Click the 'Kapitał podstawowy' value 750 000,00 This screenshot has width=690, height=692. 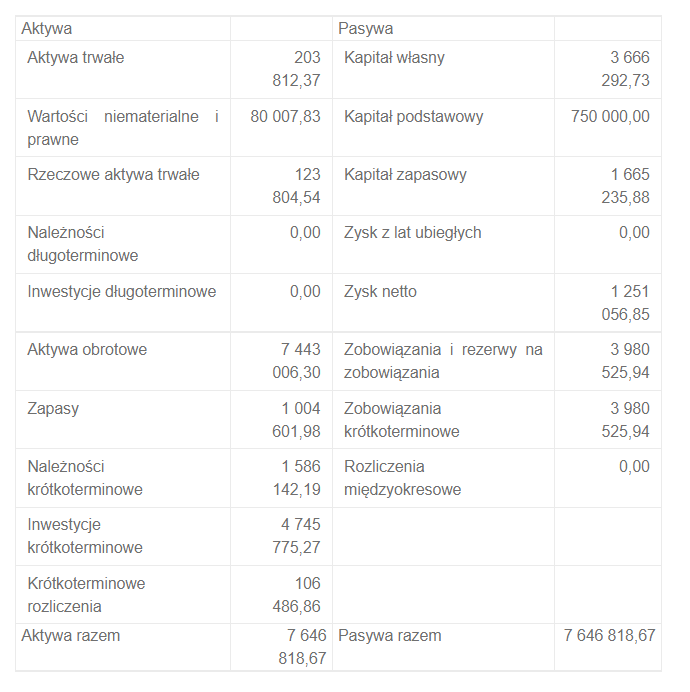coord(610,117)
